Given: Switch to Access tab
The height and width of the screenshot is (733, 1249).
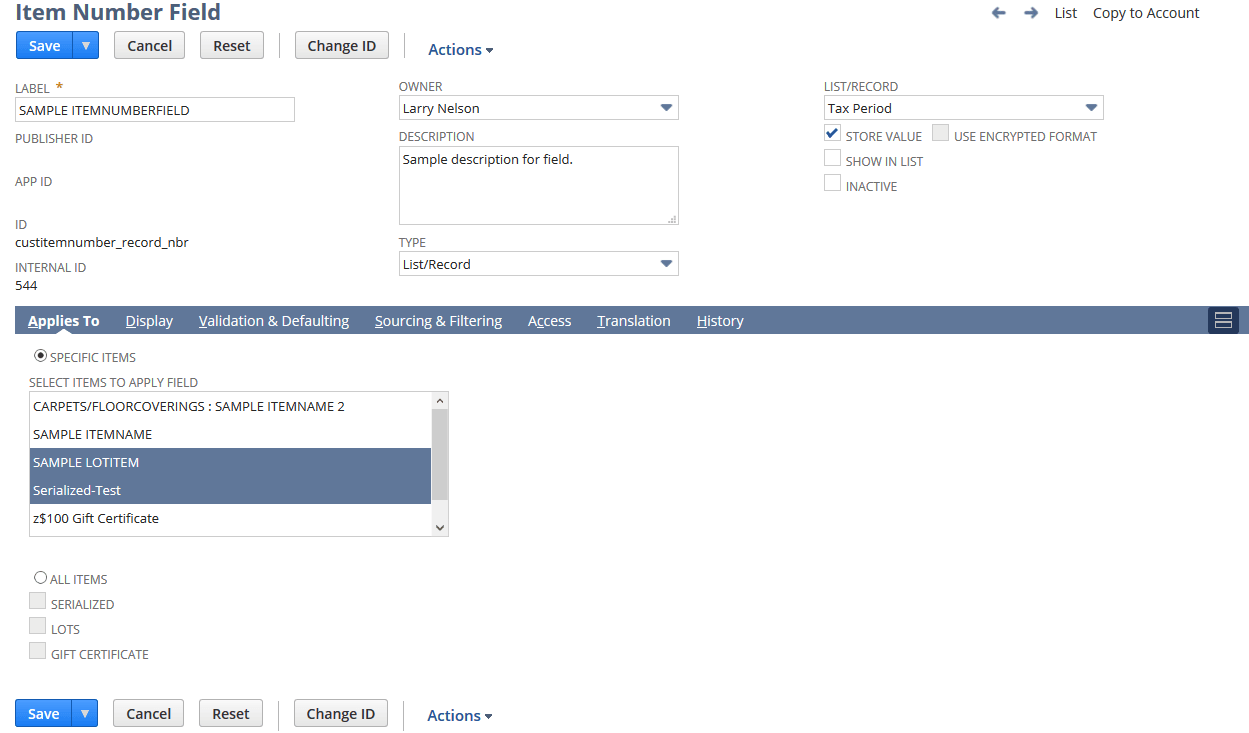Looking at the screenshot, I should click(549, 321).
